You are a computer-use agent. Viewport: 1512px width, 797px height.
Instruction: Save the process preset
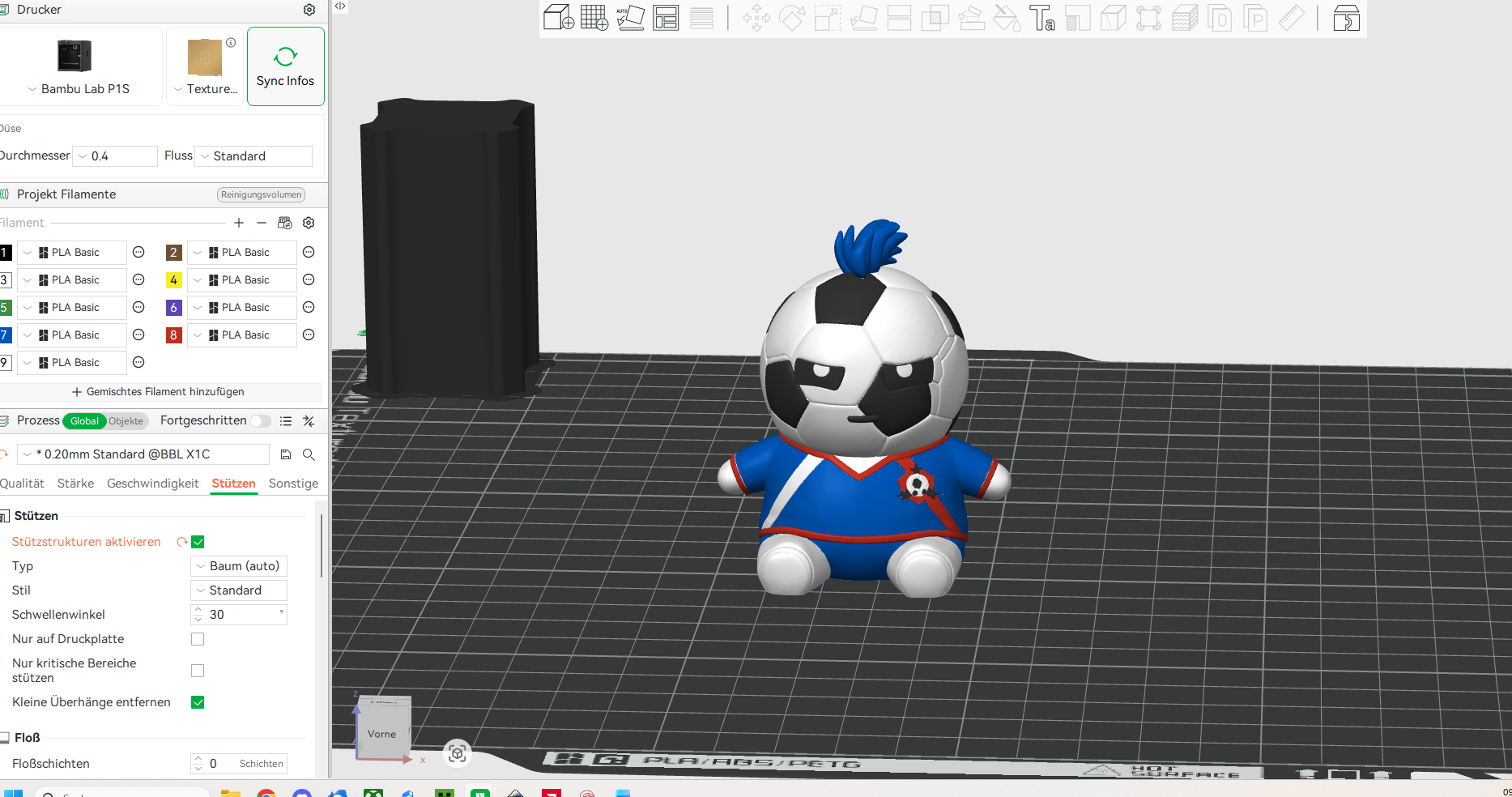(286, 454)
